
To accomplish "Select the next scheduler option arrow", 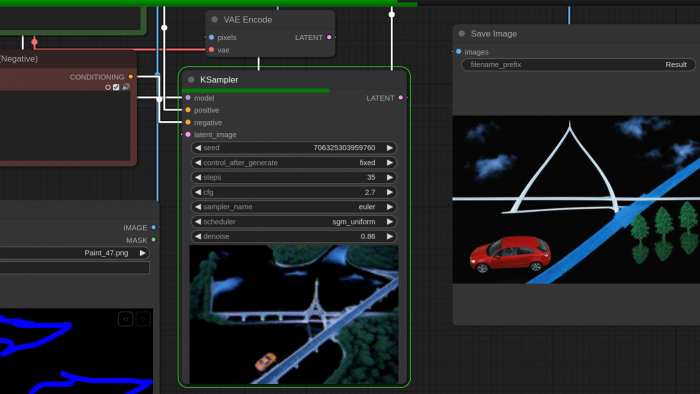I will tap(390, 221).
